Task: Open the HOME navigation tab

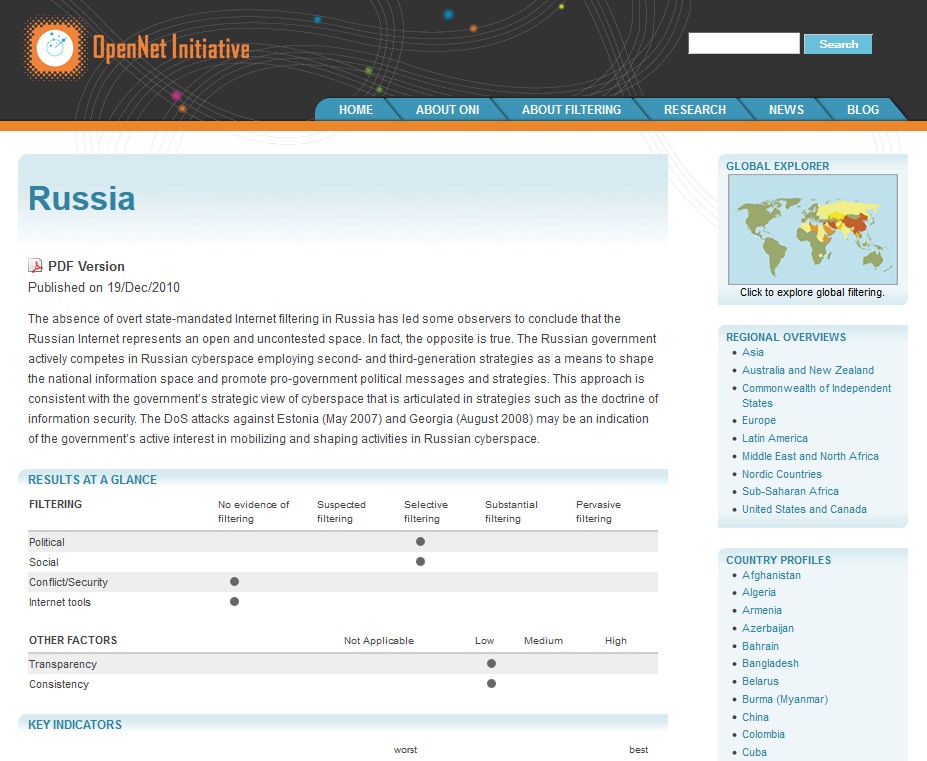Action: [355, 110]
